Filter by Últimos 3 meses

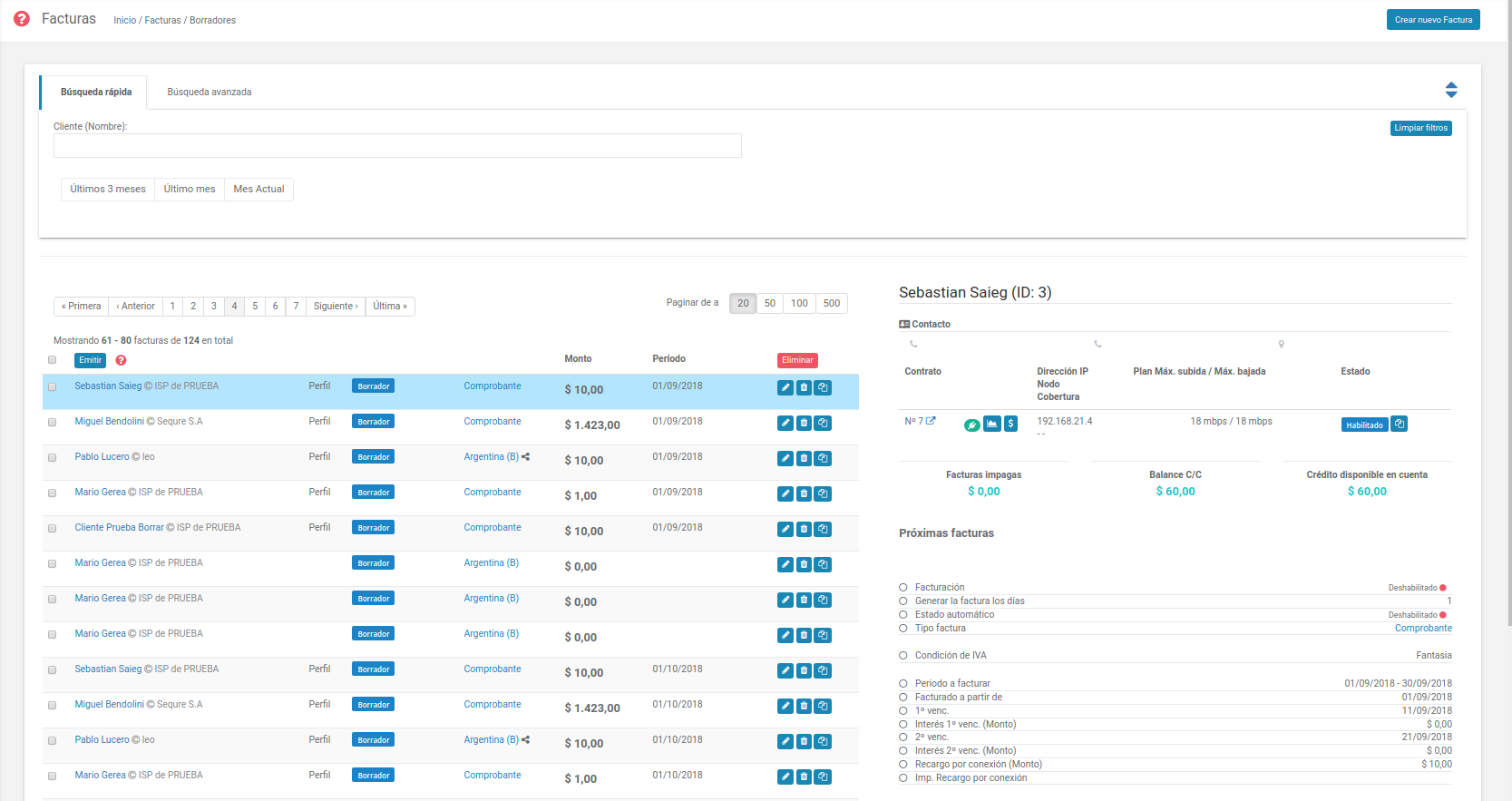pyautogui.click(x=108, y=189)
